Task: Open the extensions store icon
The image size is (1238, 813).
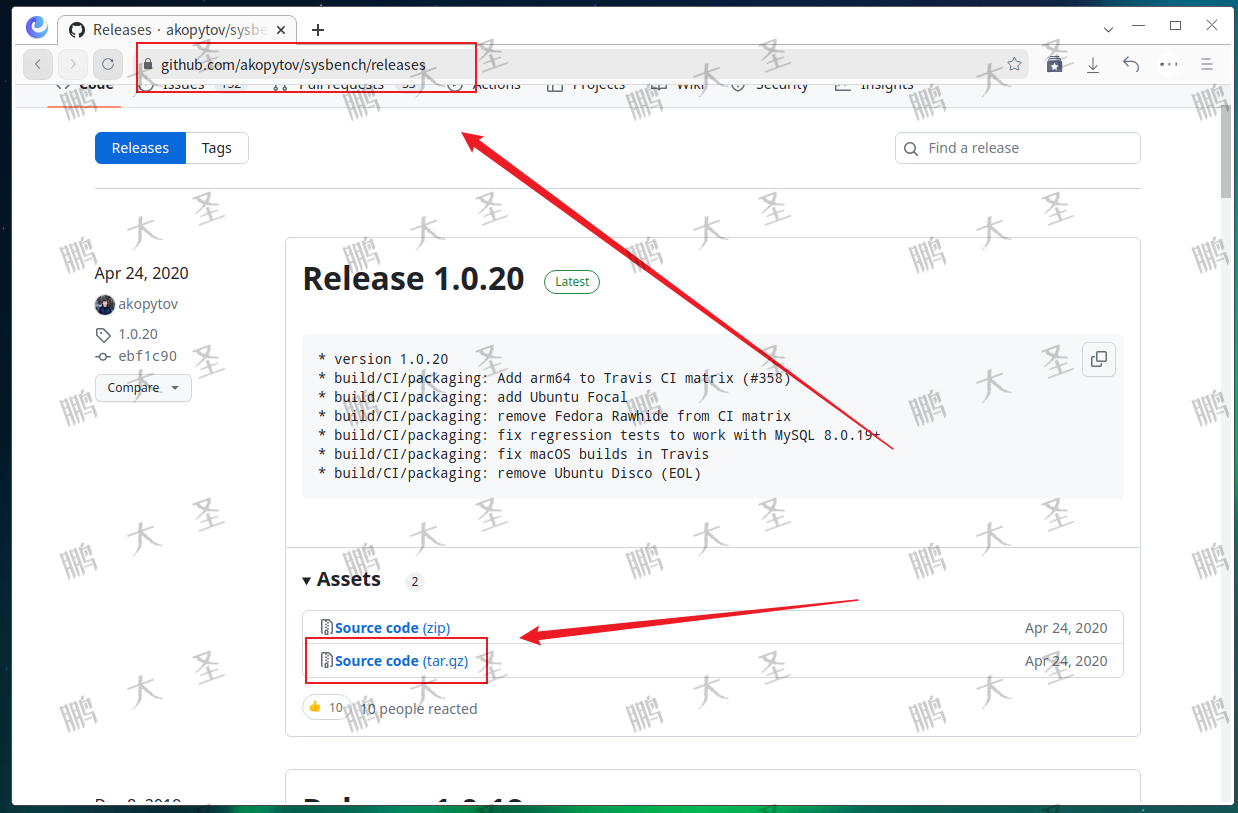Action: (1055, 64)
